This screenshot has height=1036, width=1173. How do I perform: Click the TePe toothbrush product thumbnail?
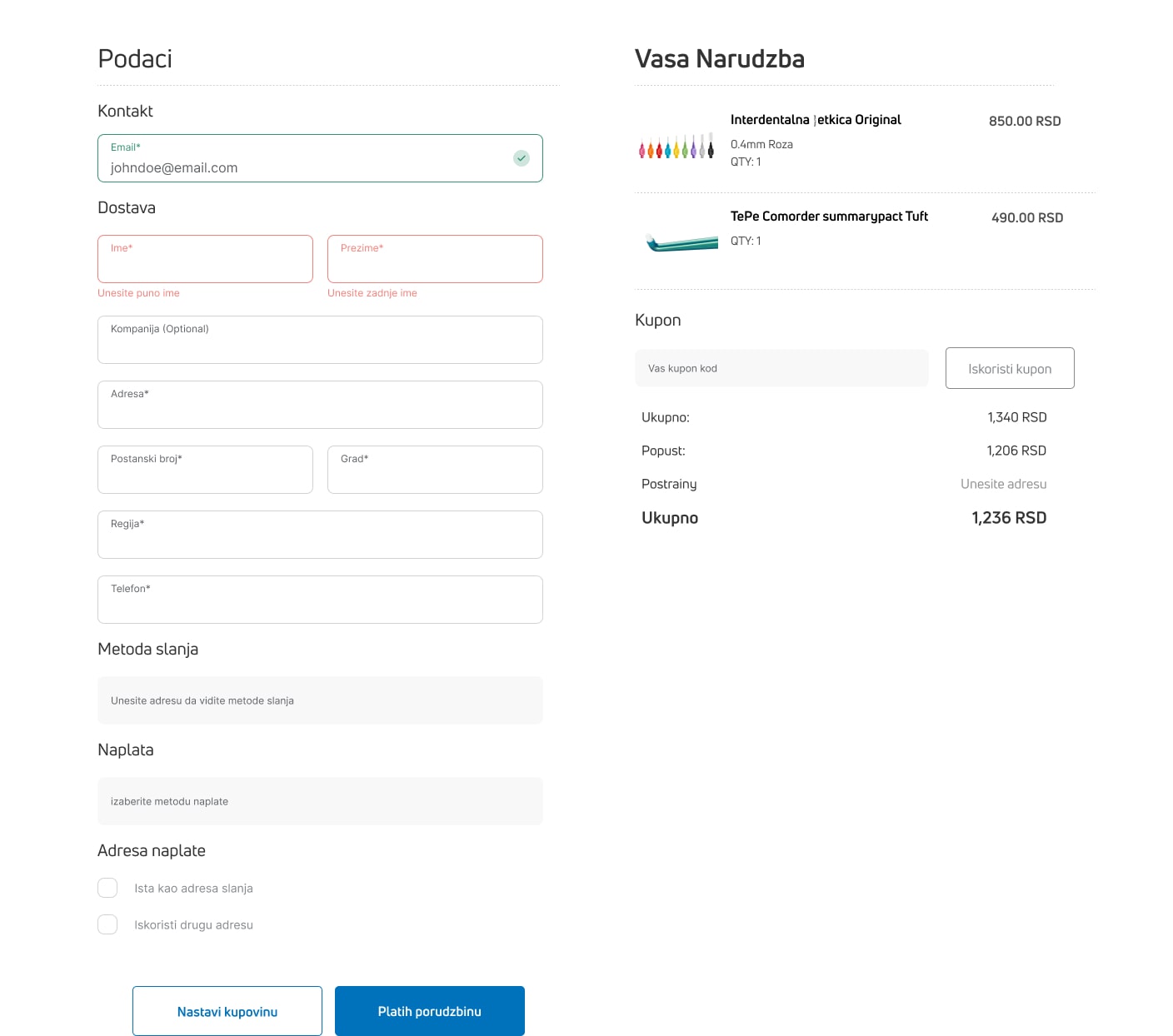pyautogui.click(x=681, y=242)
